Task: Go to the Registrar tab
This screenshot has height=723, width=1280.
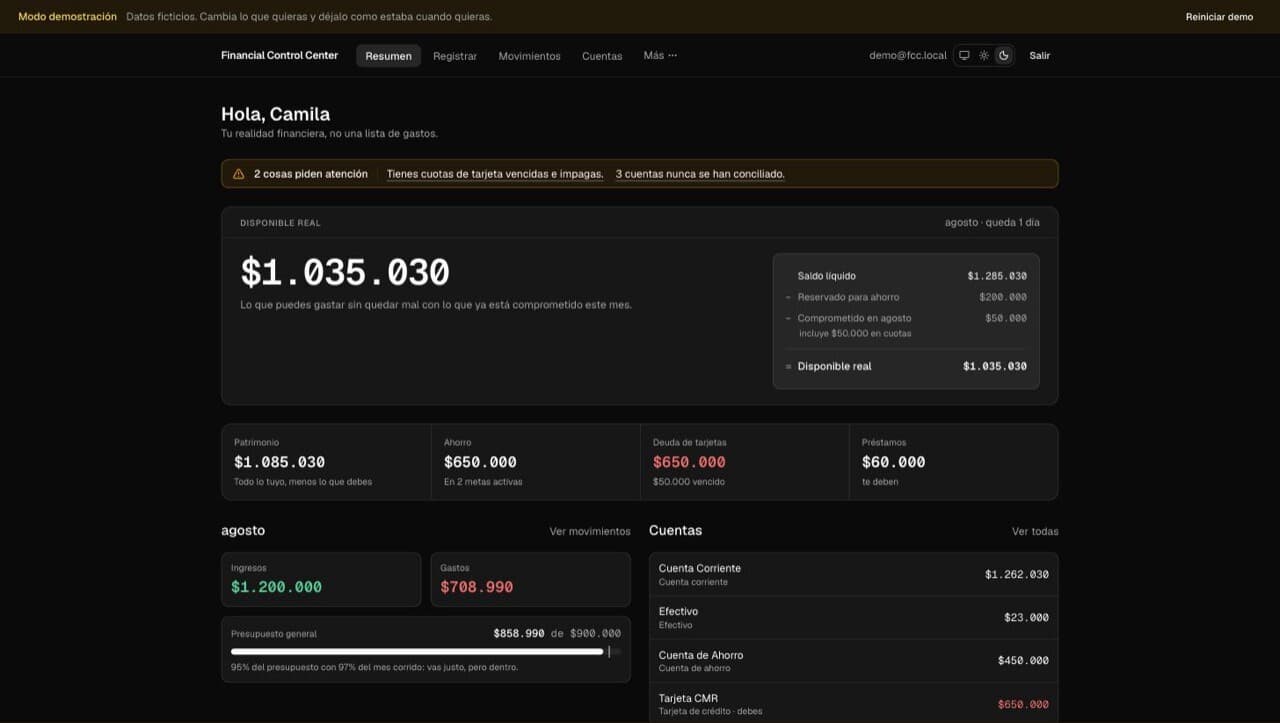Action: tap(455, 56)
